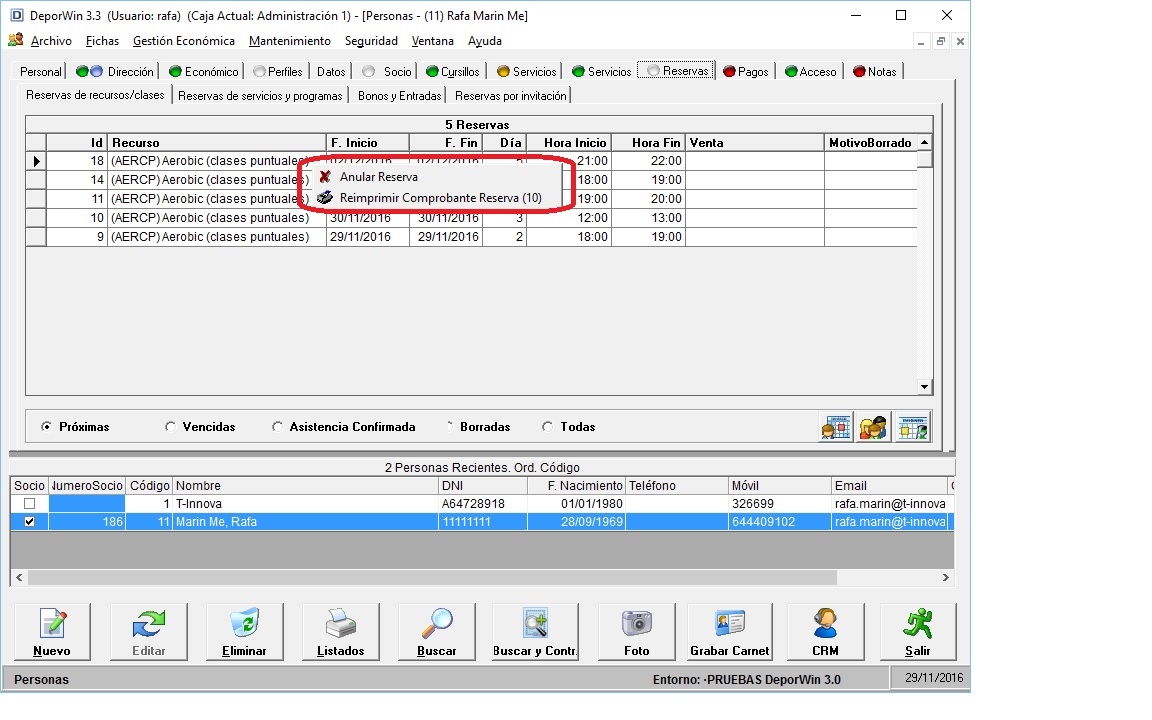Click the Buscar y Contr. button
The height and width of the screenshot is (720, 1152).
535,632
